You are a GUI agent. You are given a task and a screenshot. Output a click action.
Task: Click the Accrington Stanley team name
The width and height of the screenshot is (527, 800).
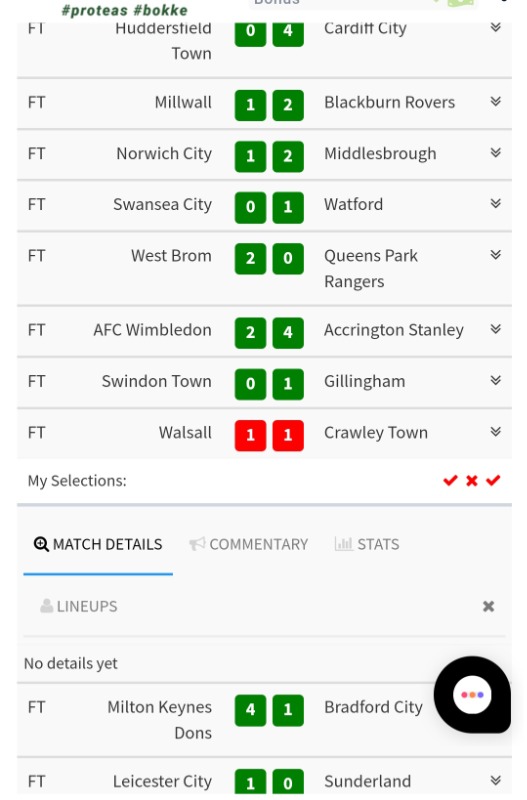(394, 330)
